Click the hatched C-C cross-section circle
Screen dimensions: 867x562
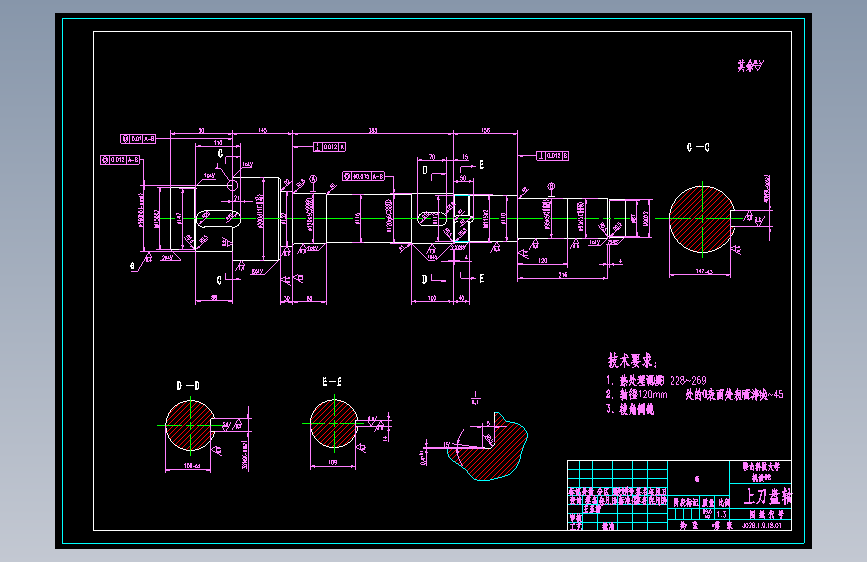point(702,219)
